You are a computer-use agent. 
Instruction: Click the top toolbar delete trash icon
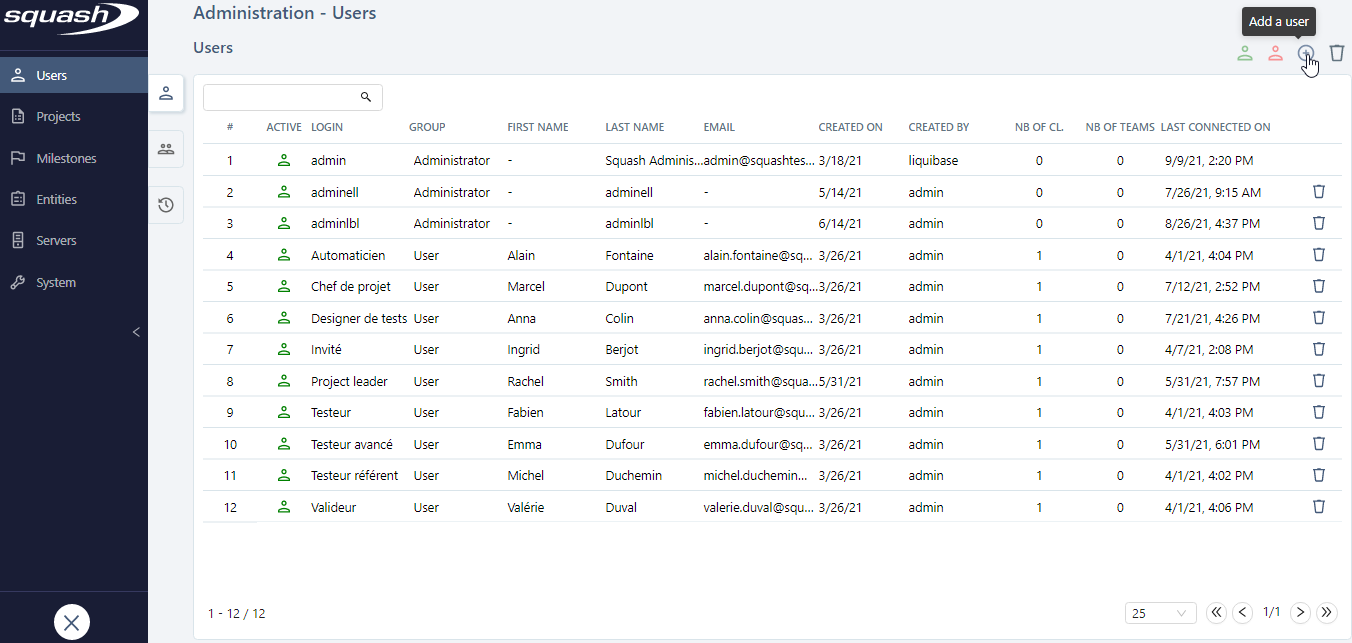pos(1337,54)
